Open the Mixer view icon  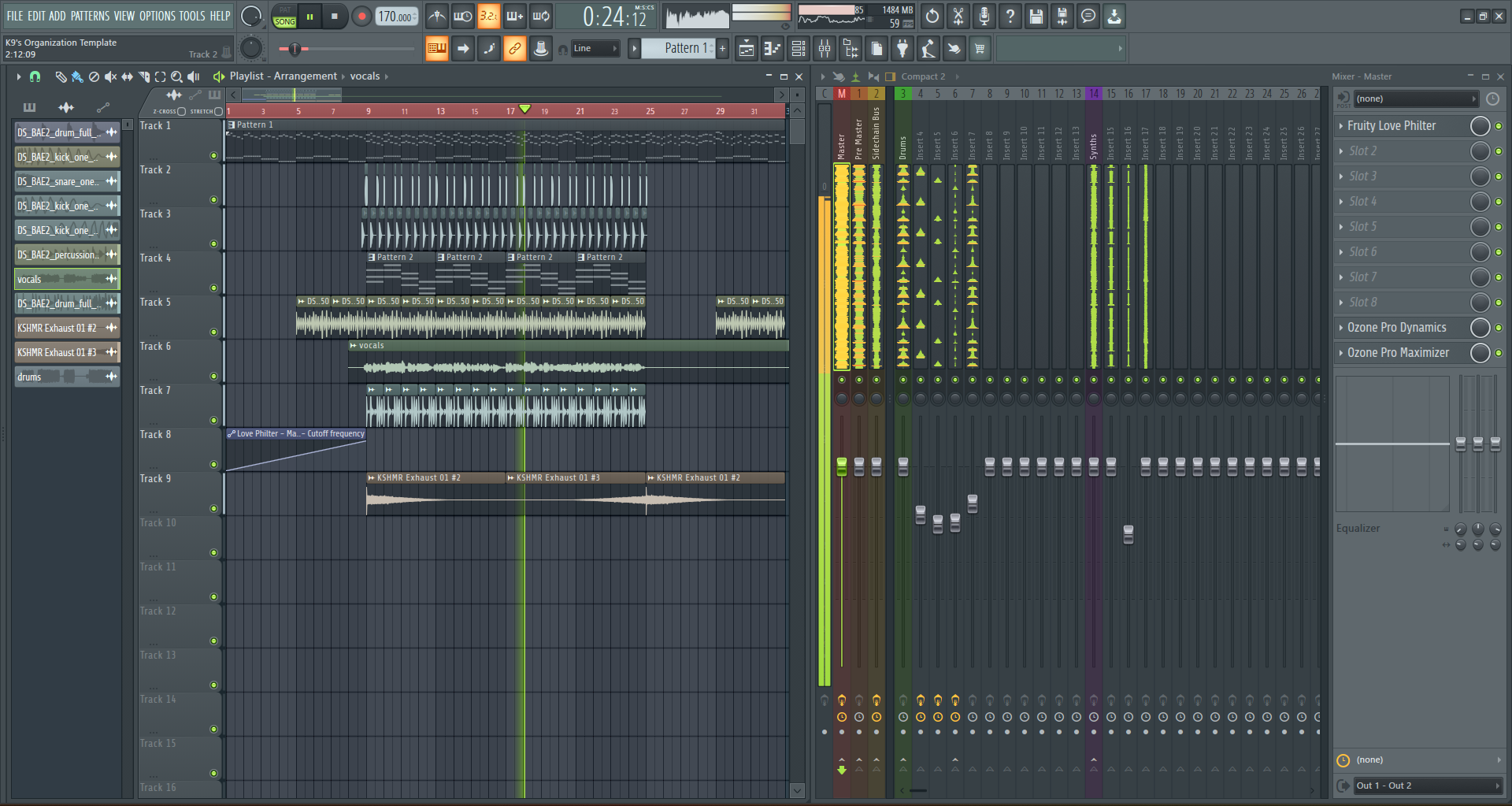point(825,49)
